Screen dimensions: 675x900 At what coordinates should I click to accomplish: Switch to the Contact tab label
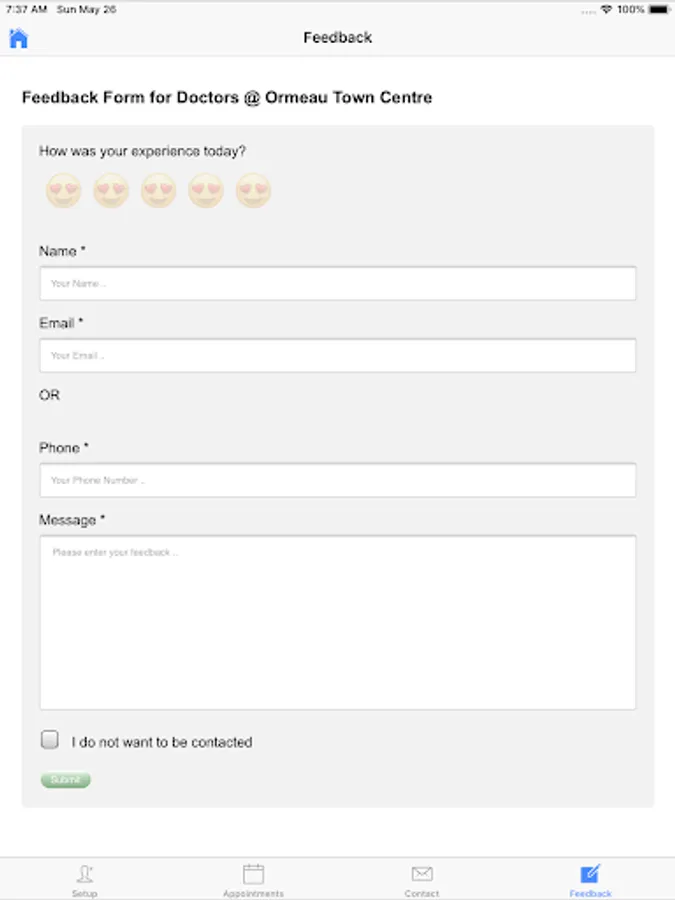422,893
